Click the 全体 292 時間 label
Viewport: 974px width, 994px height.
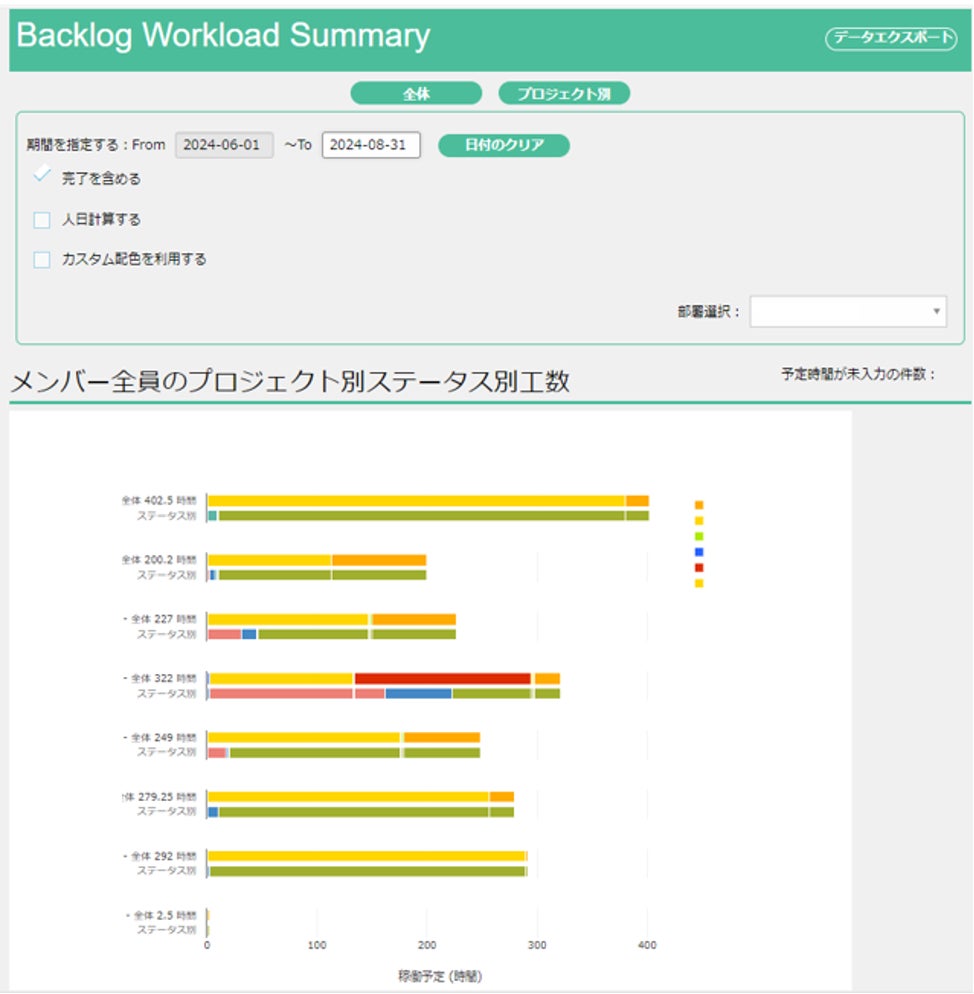coord(164,856)
